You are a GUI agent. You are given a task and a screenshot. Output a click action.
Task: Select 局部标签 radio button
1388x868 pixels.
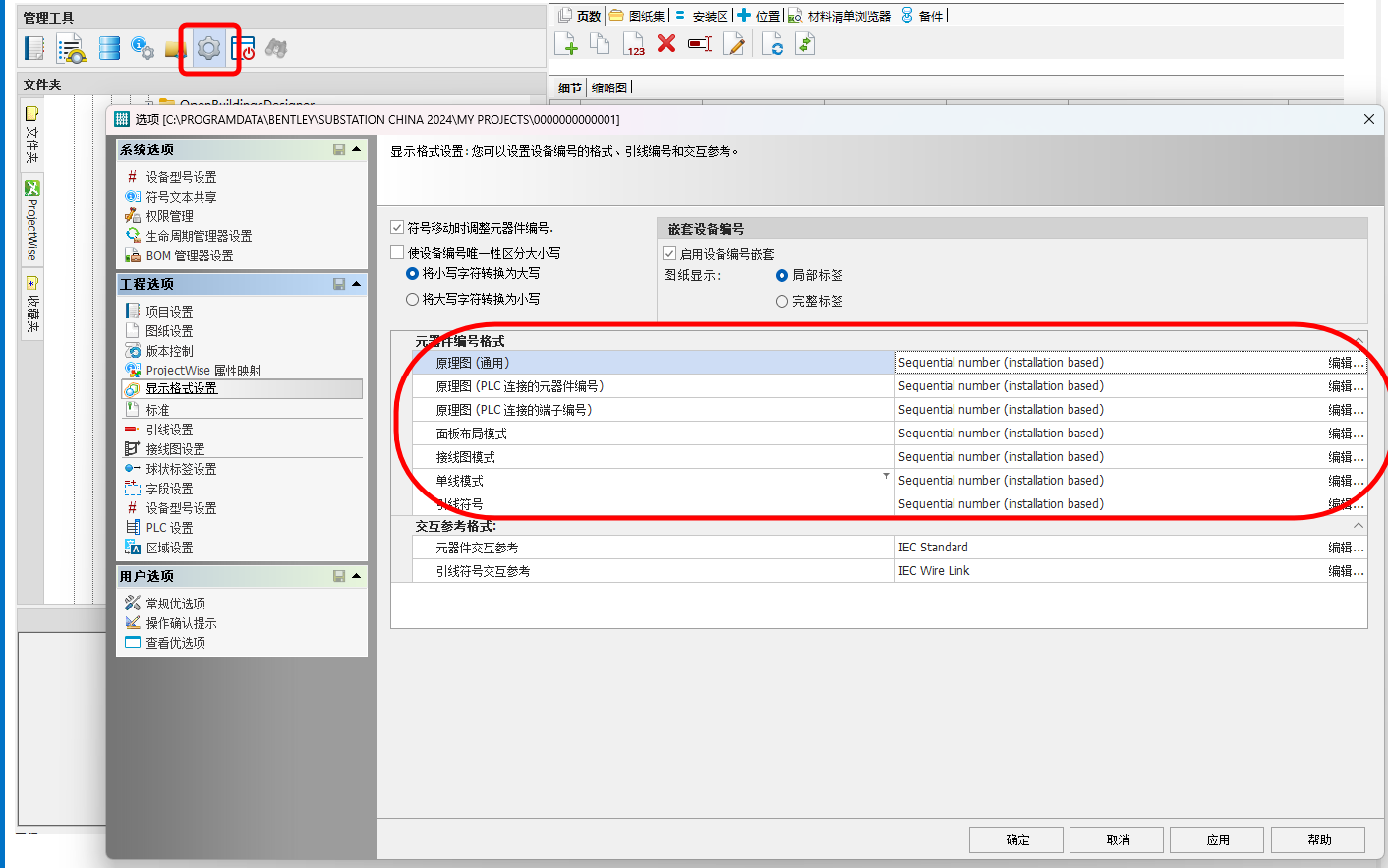[x=782, y=276]
